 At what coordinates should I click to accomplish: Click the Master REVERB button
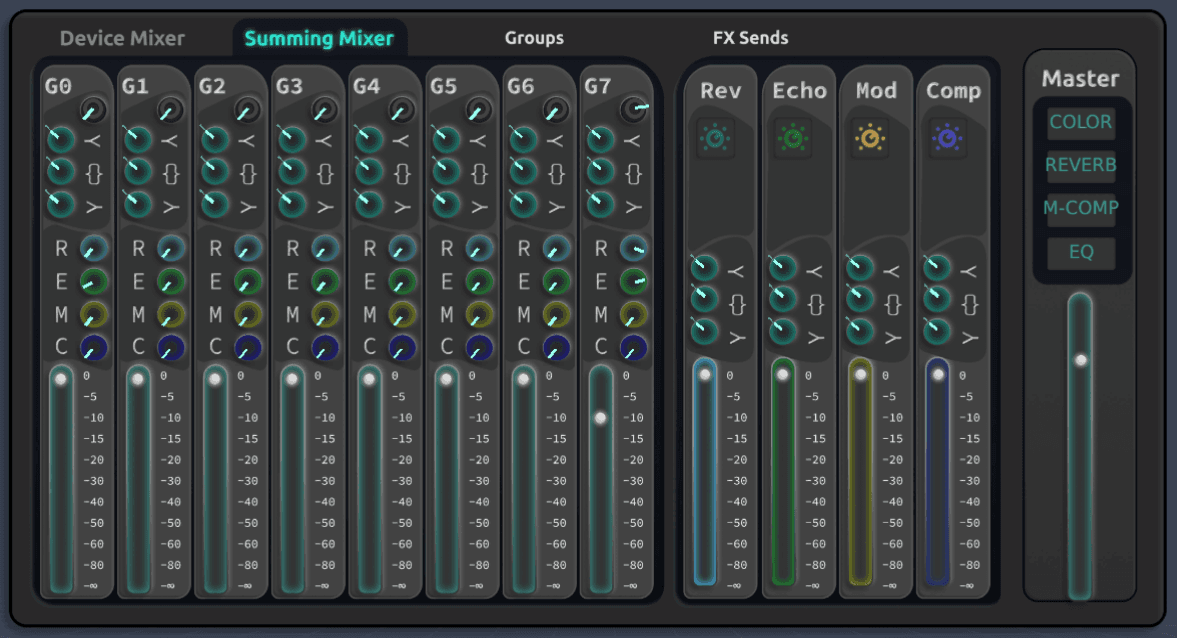1081,164
